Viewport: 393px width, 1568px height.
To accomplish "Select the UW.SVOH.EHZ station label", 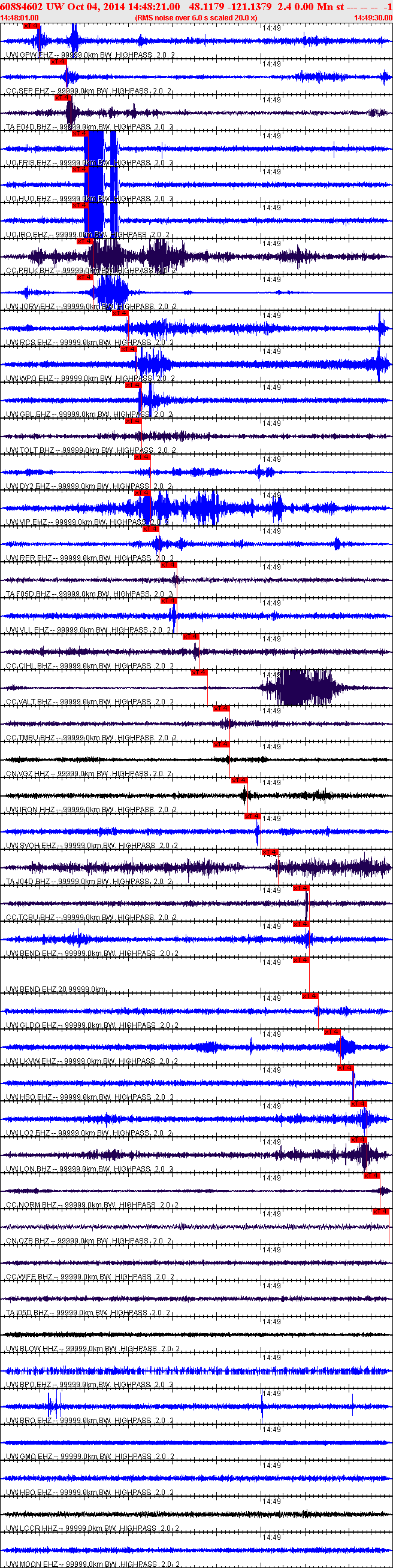I will pos(92,846).
